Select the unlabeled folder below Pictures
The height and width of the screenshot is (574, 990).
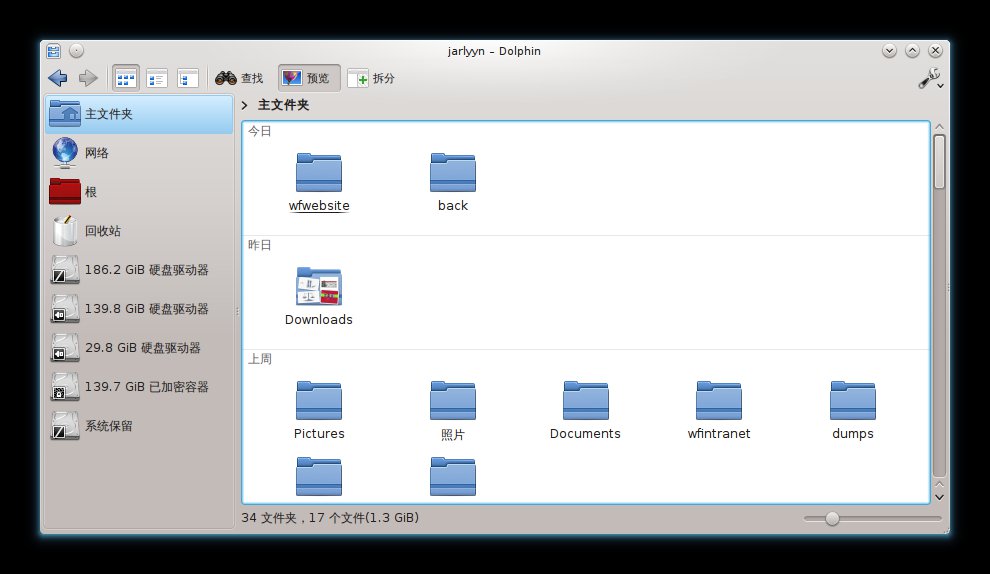coord(319,477)
